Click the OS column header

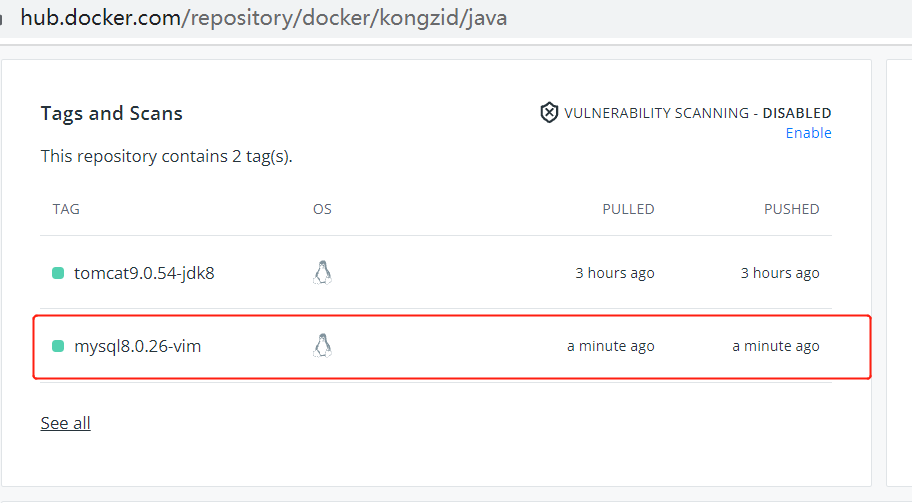pyautogui.click(x=322, y=209)
